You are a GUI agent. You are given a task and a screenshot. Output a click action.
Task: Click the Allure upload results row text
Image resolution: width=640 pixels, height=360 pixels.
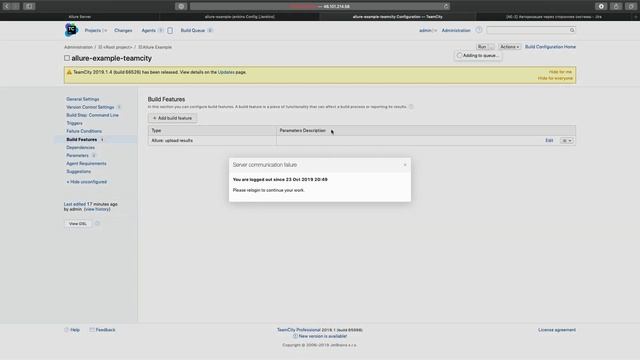(x=172, y=140)
